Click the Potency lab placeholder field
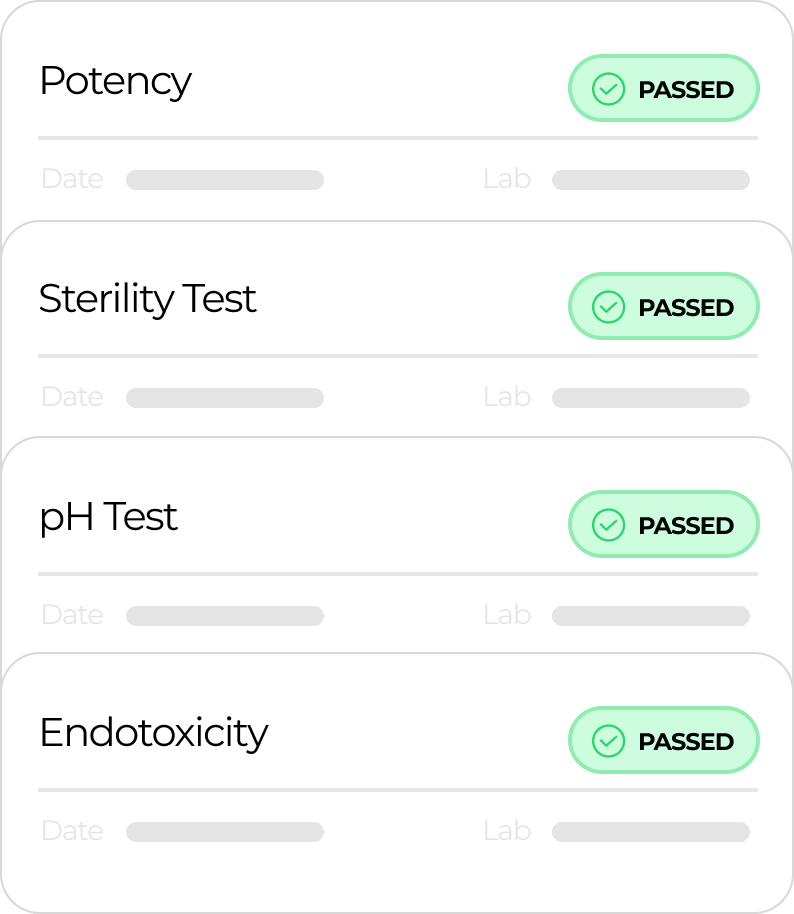The height and width of the screenshot is (914, 794). click(x=651, y=180)
